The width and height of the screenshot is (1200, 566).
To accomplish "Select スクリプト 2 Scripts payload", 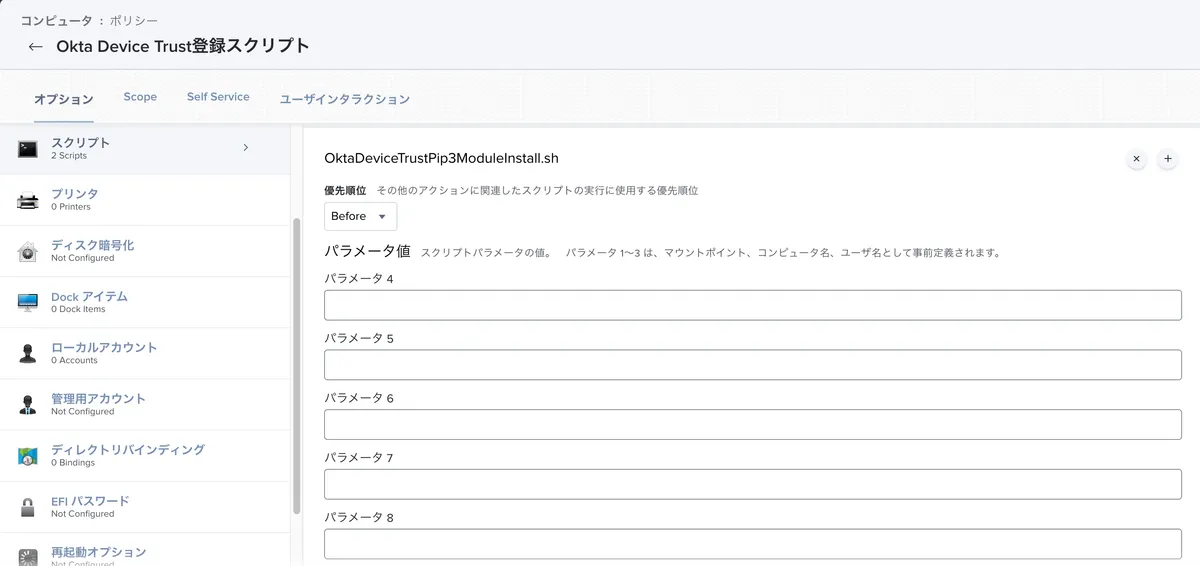I will 145,149.
